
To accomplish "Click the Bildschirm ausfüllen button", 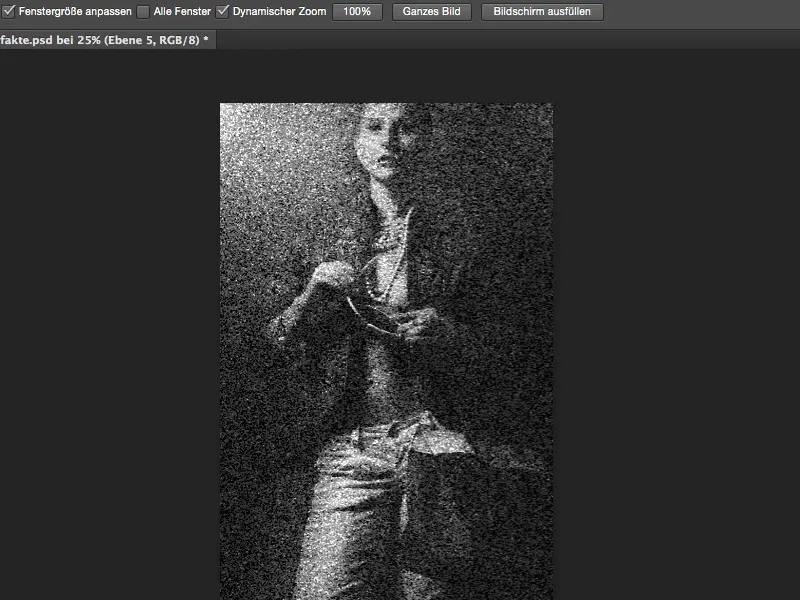I will (x=542, y=11).
